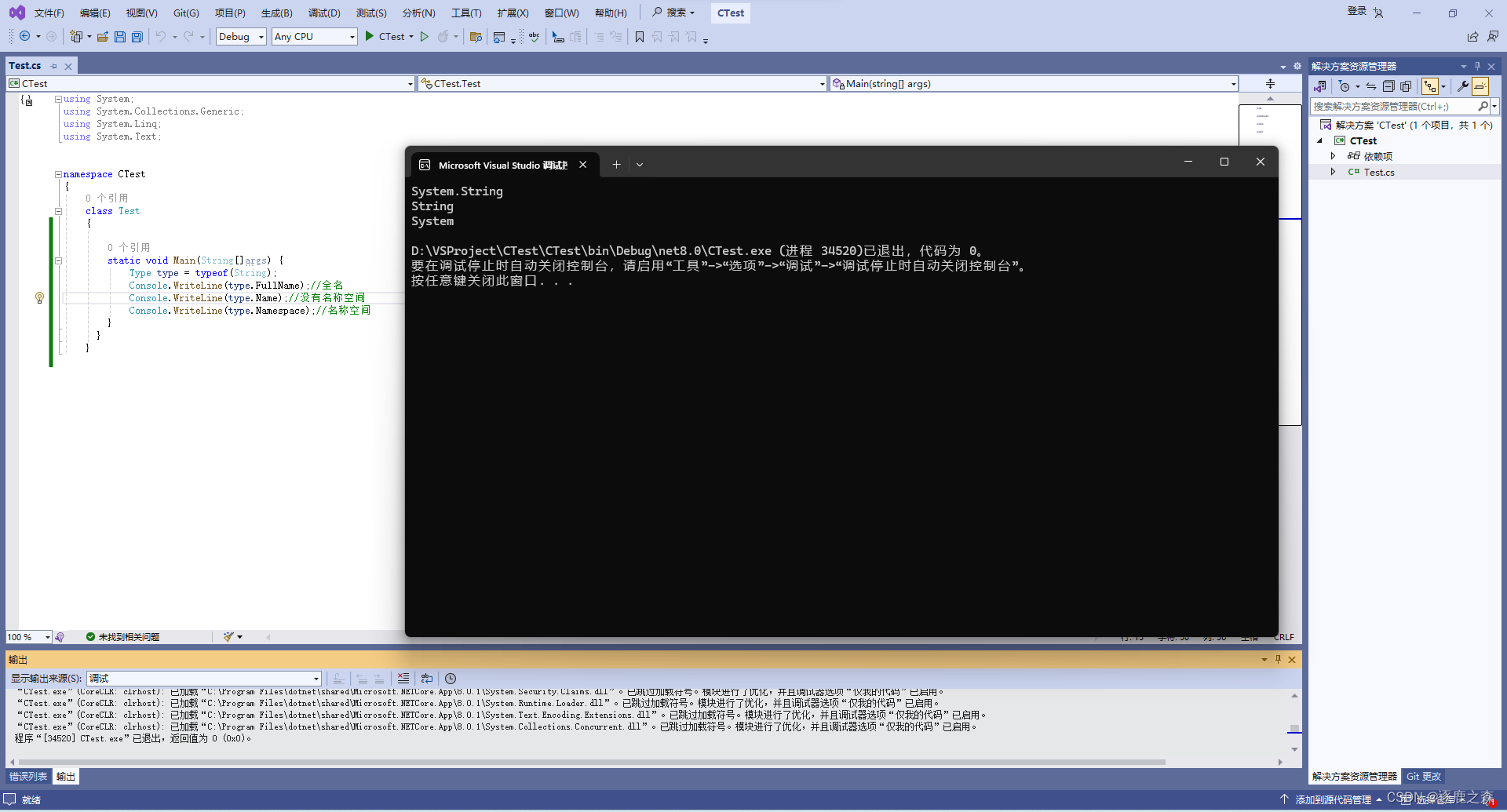Click the Show All Files icon

[x=1406, y=86]
